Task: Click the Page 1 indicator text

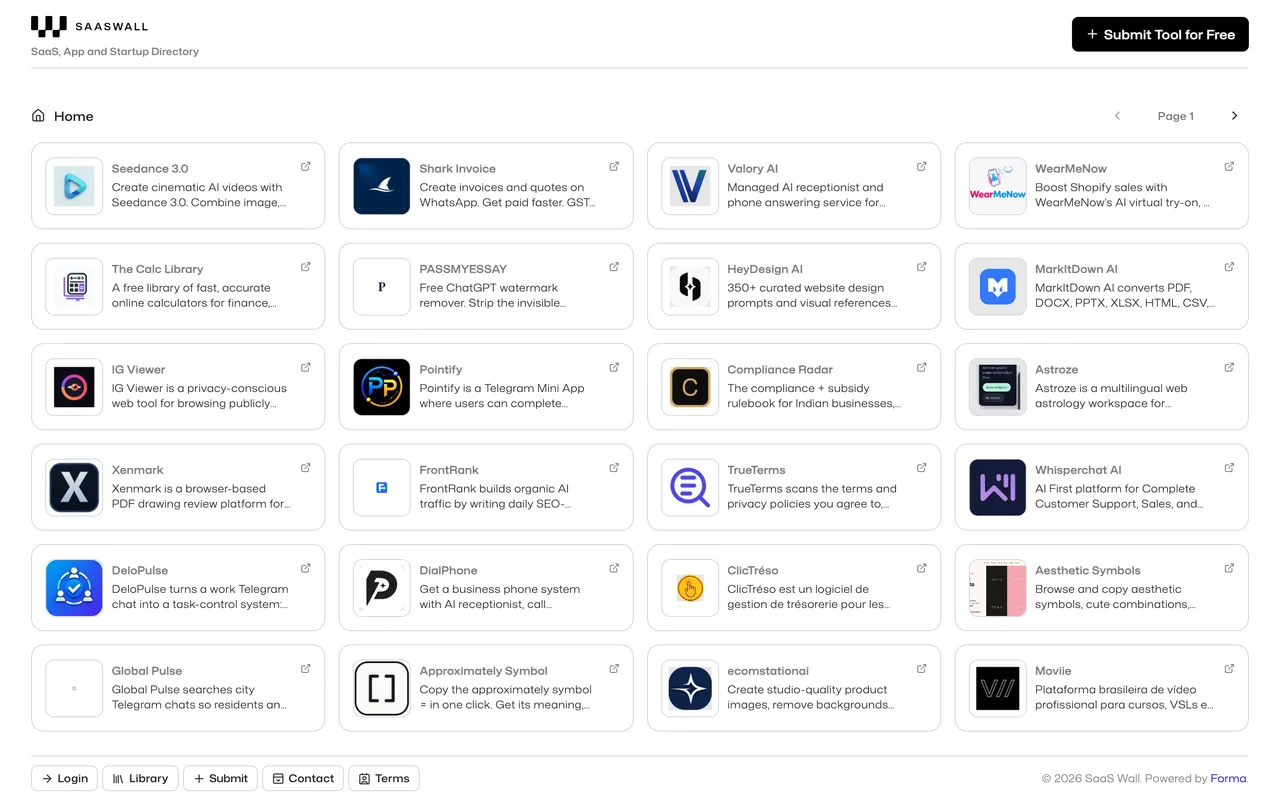Action: (1176, 116)
